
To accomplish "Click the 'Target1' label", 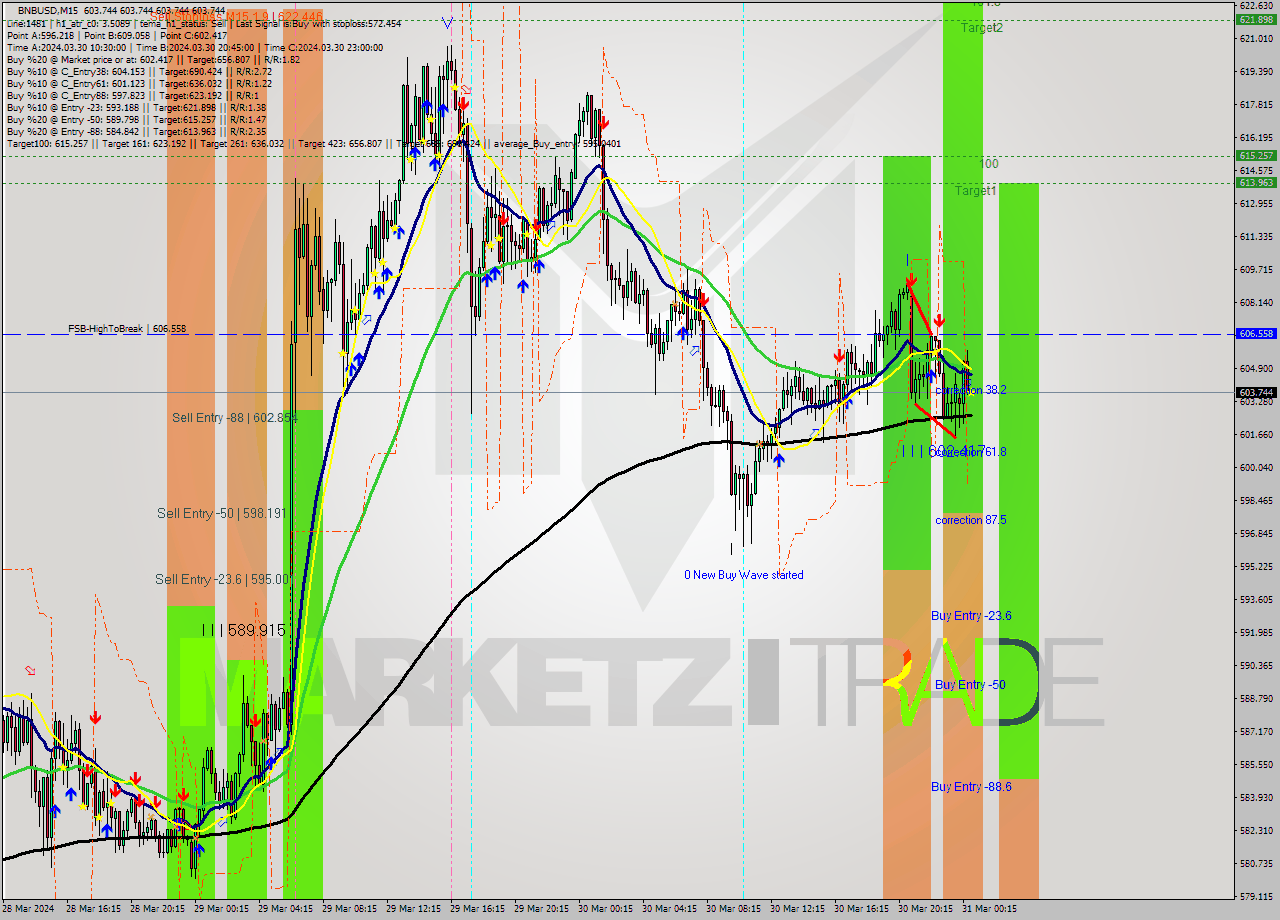I will [x=975, y=190].
